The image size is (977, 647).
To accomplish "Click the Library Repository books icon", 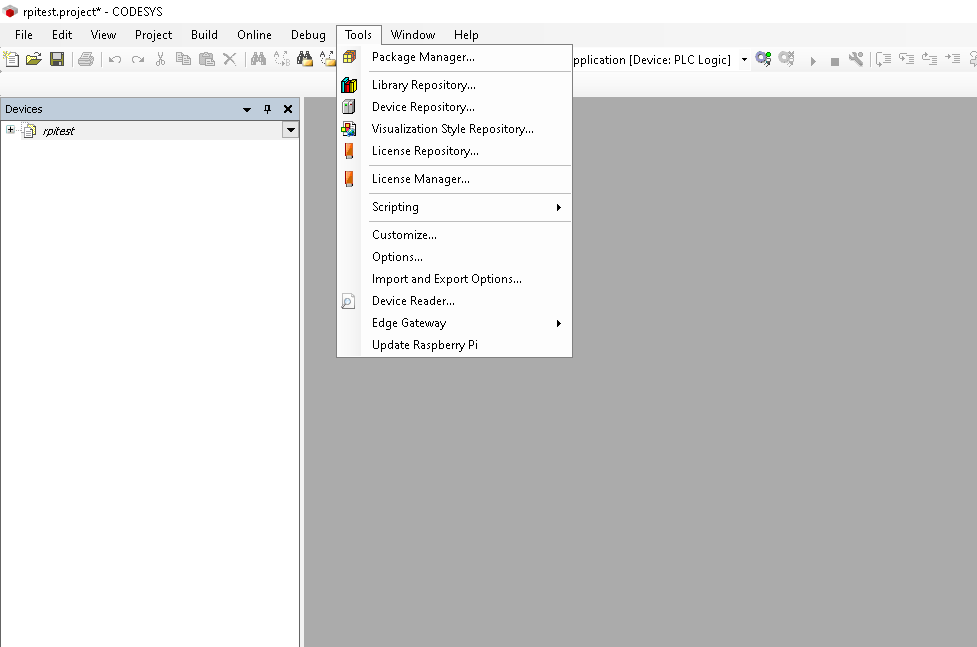I will tap(349, 85).
